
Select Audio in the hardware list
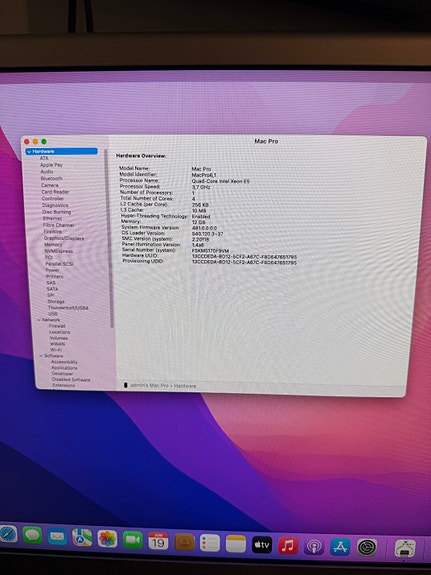click(47, 172)
